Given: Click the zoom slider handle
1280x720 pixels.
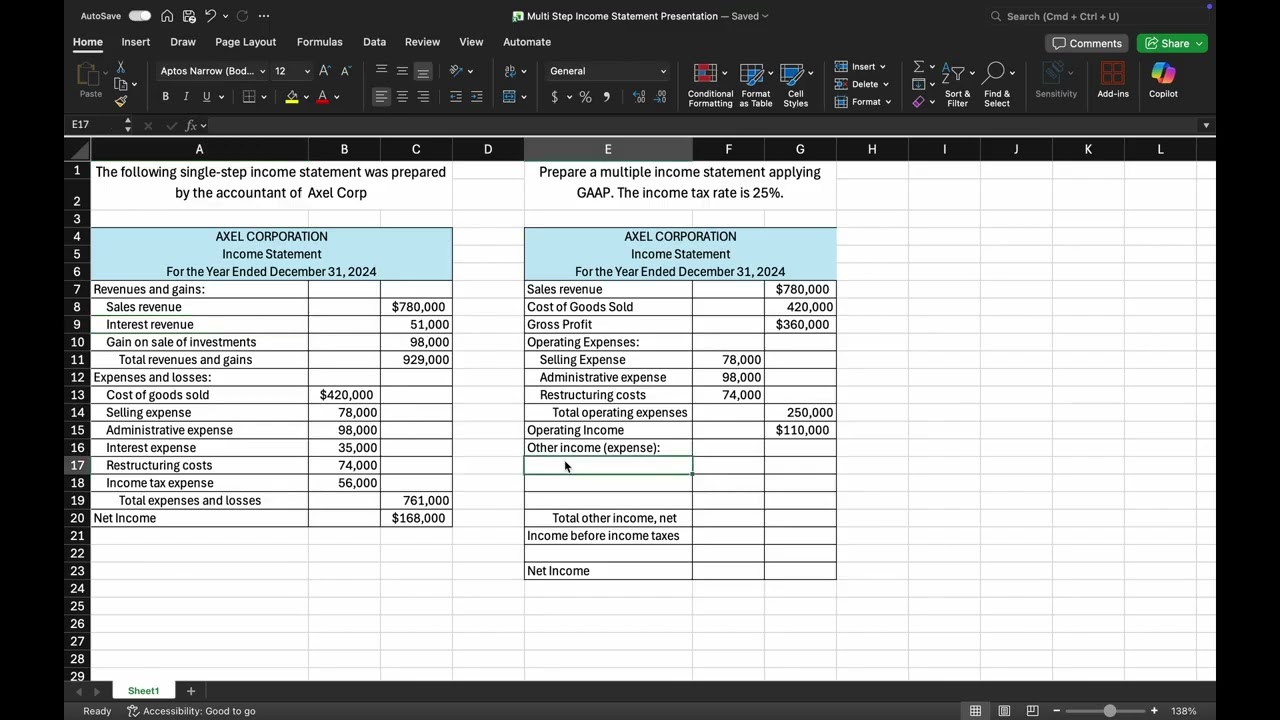Looking at the screenshot, I should pos(1109,711).
